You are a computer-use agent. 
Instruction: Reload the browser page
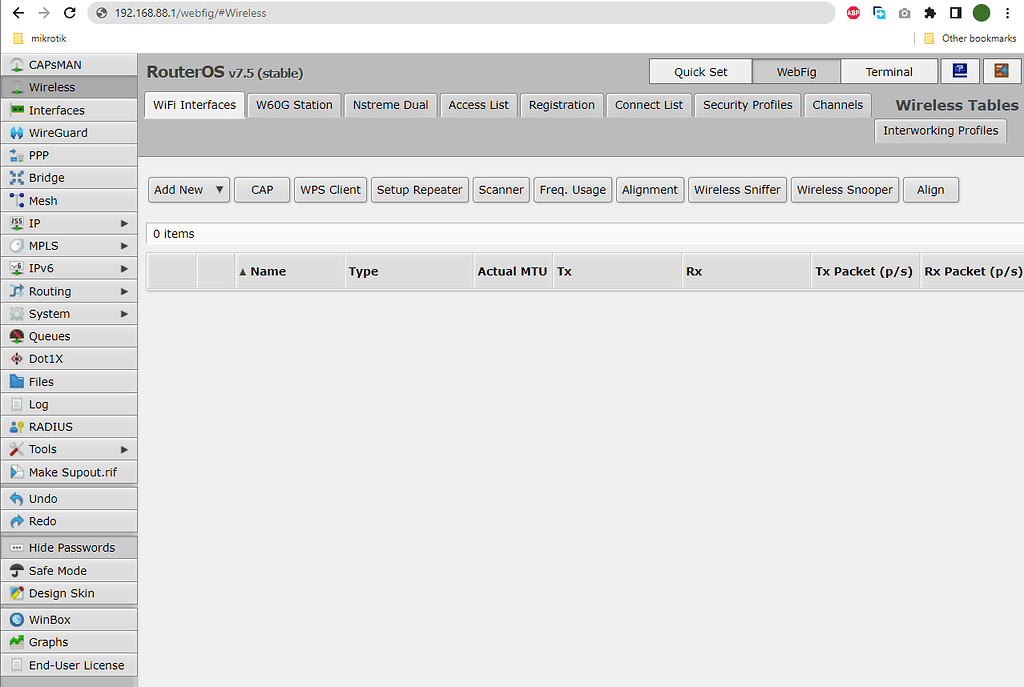[x=70, y=13]
